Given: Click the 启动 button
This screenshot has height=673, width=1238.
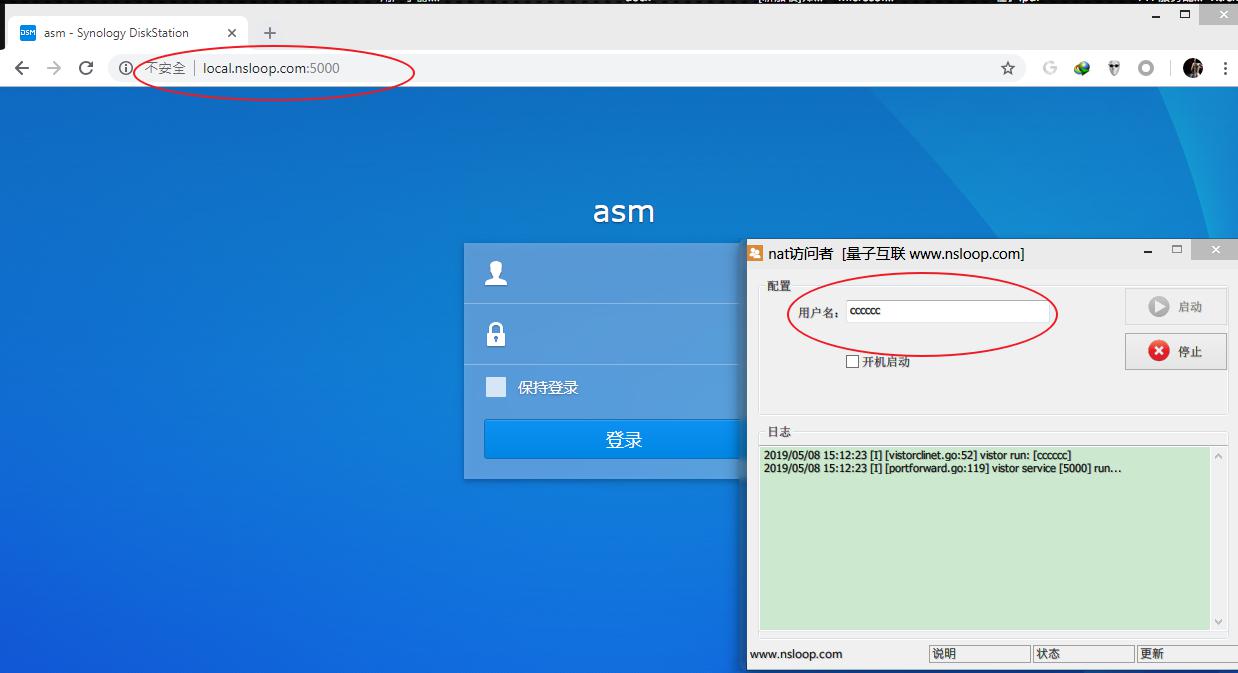Looking at the screenshot, I should [x=1175, y=307].
